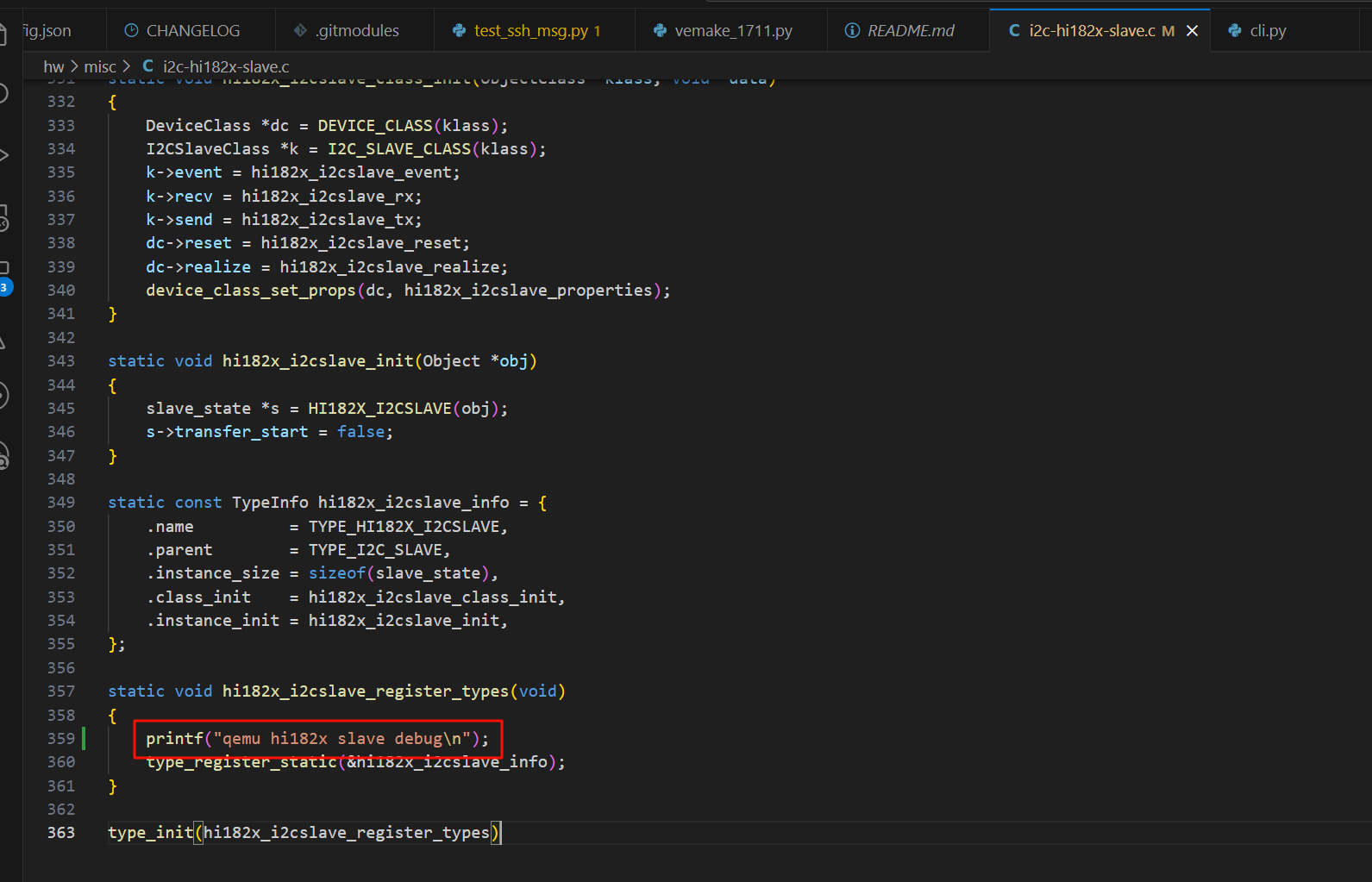Switch to the test_ssh_msg.py tab
Screen dimensions: 1372x882
coord(530,31)
